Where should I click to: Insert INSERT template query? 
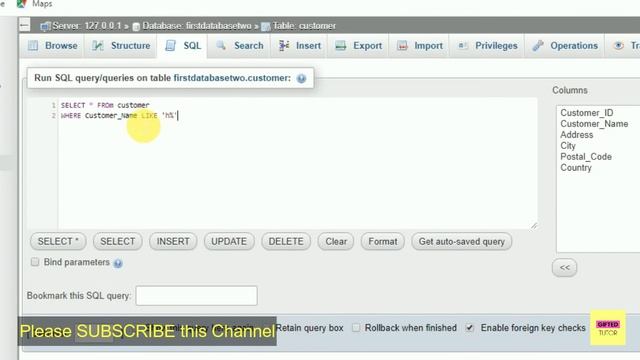pyautogui.click(x=173, y=242)
